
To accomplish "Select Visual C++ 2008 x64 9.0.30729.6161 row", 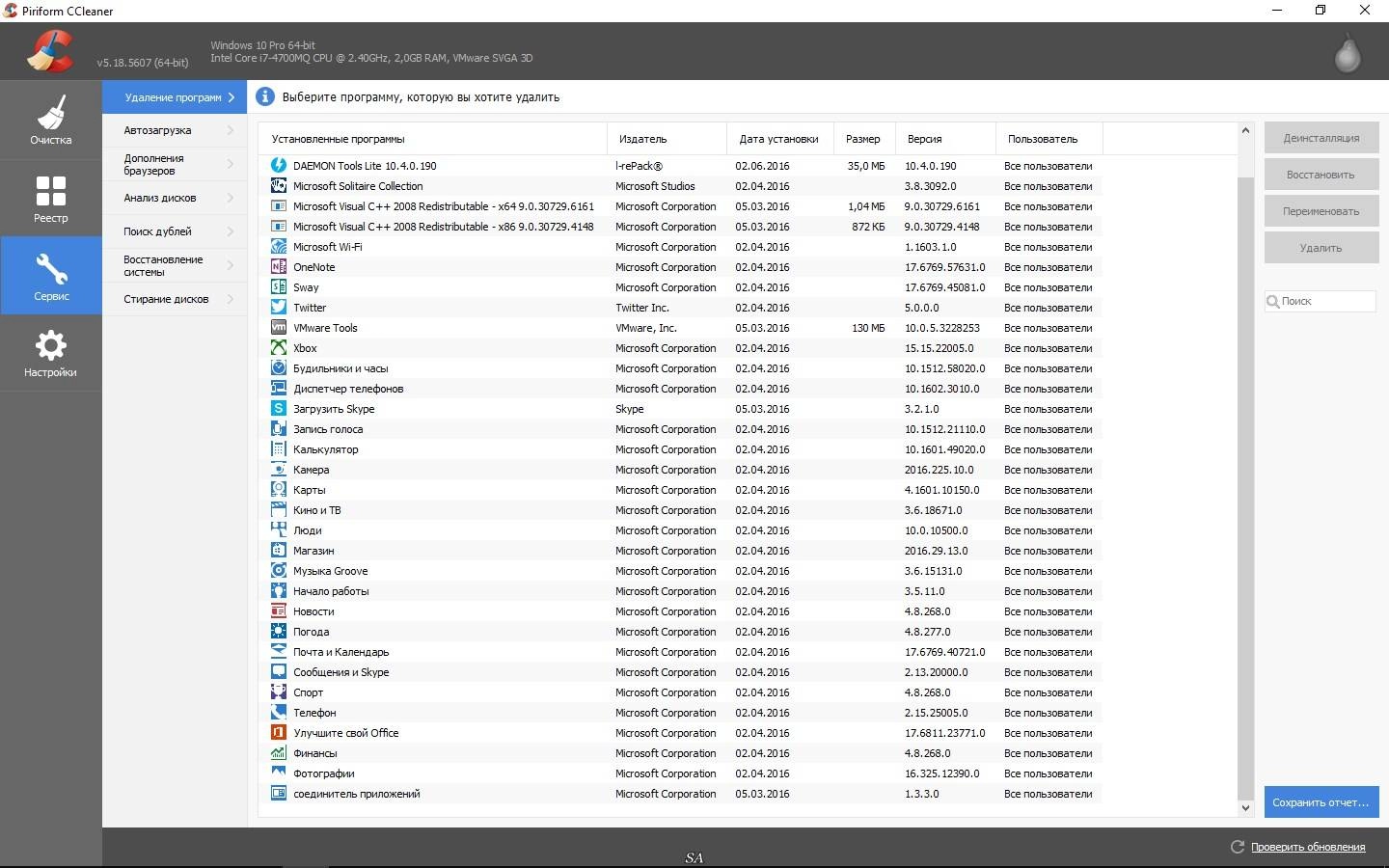I will (x=680, y=206).
